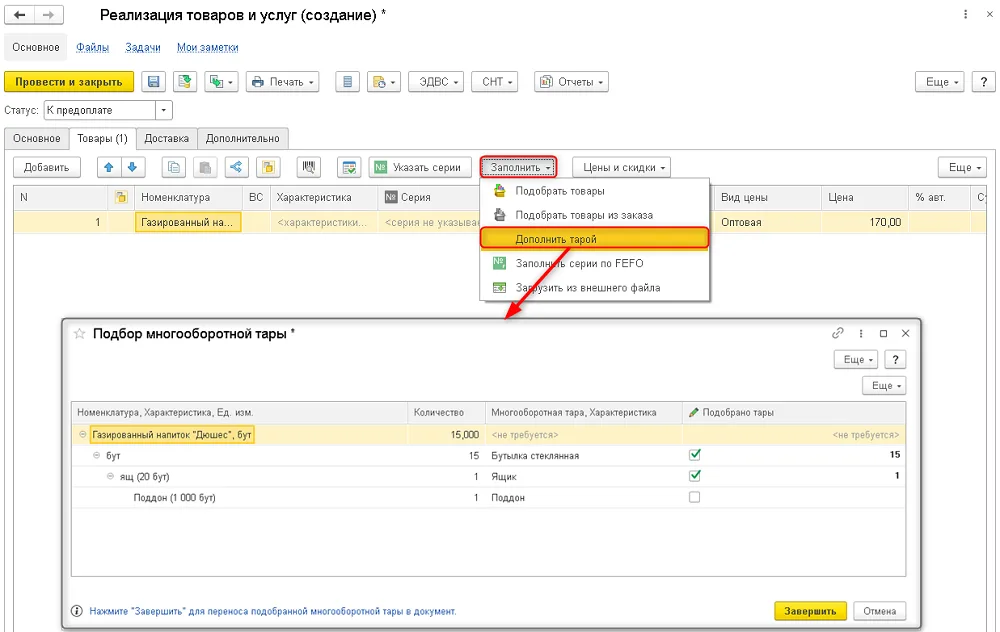Click the post document icon beside save
This screenshot has height=632, width=1000.
point(184,82)
